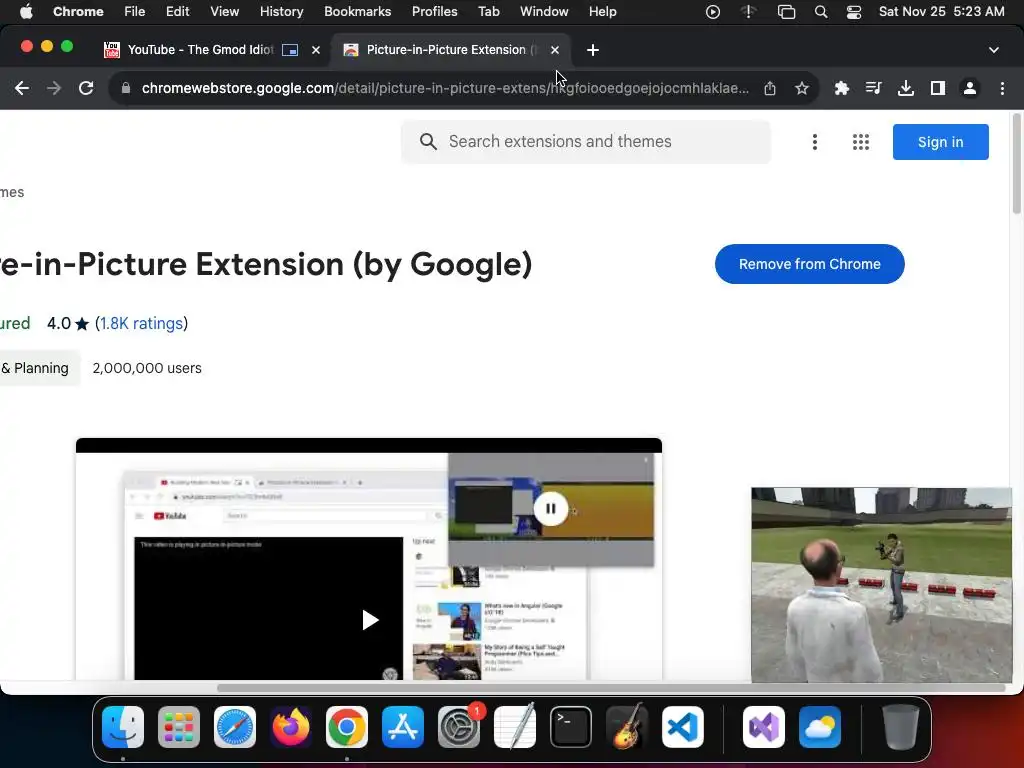Click the vertical page scrollbar
Screen dimensions: 1024x768
click(x=1017, y=163)
